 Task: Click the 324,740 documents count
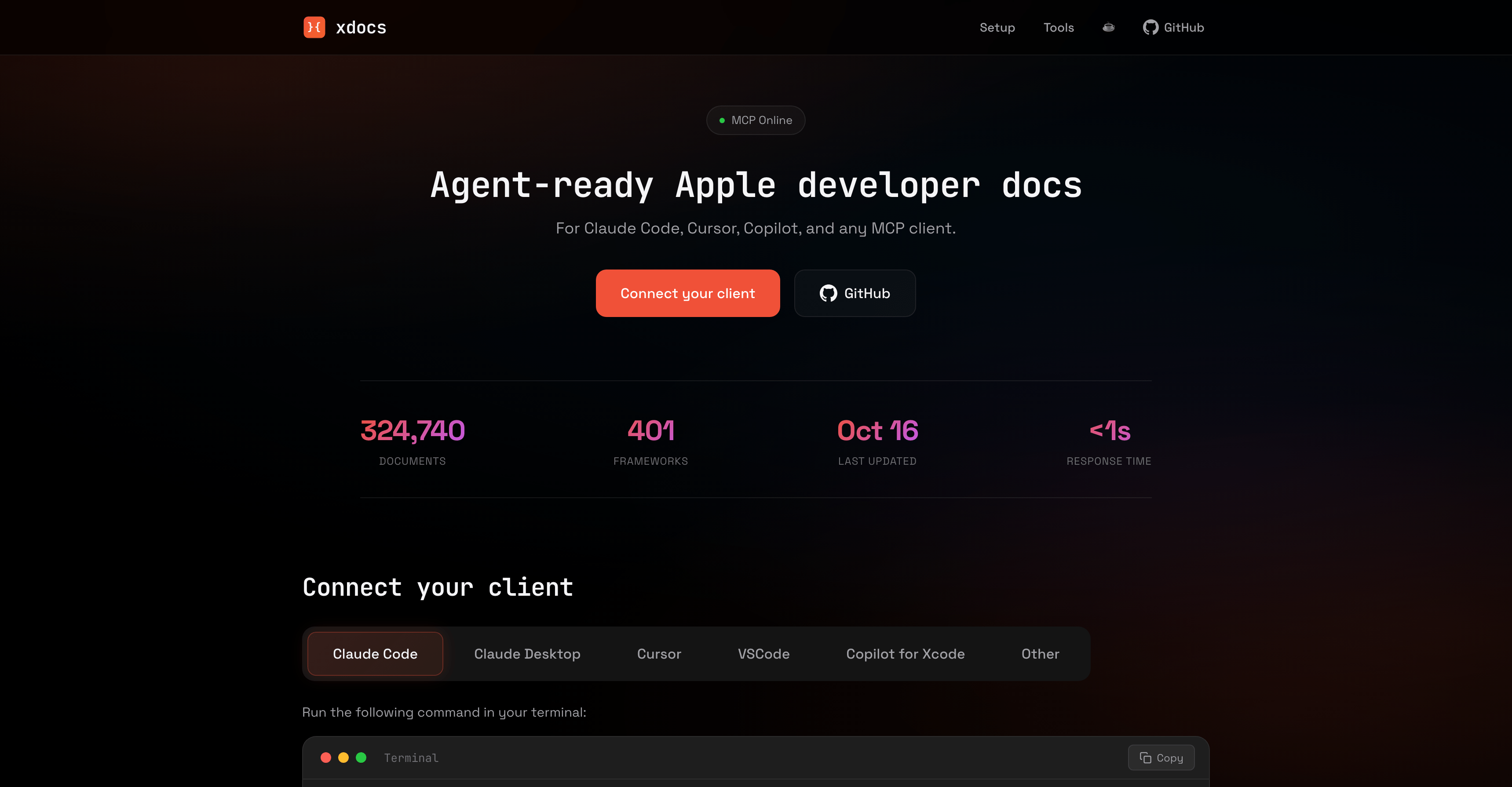[413, 430]
